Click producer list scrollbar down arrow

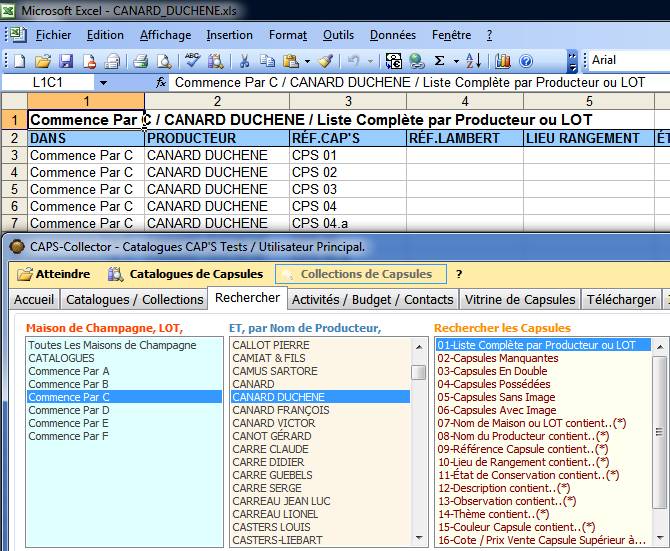pos(419,538)
